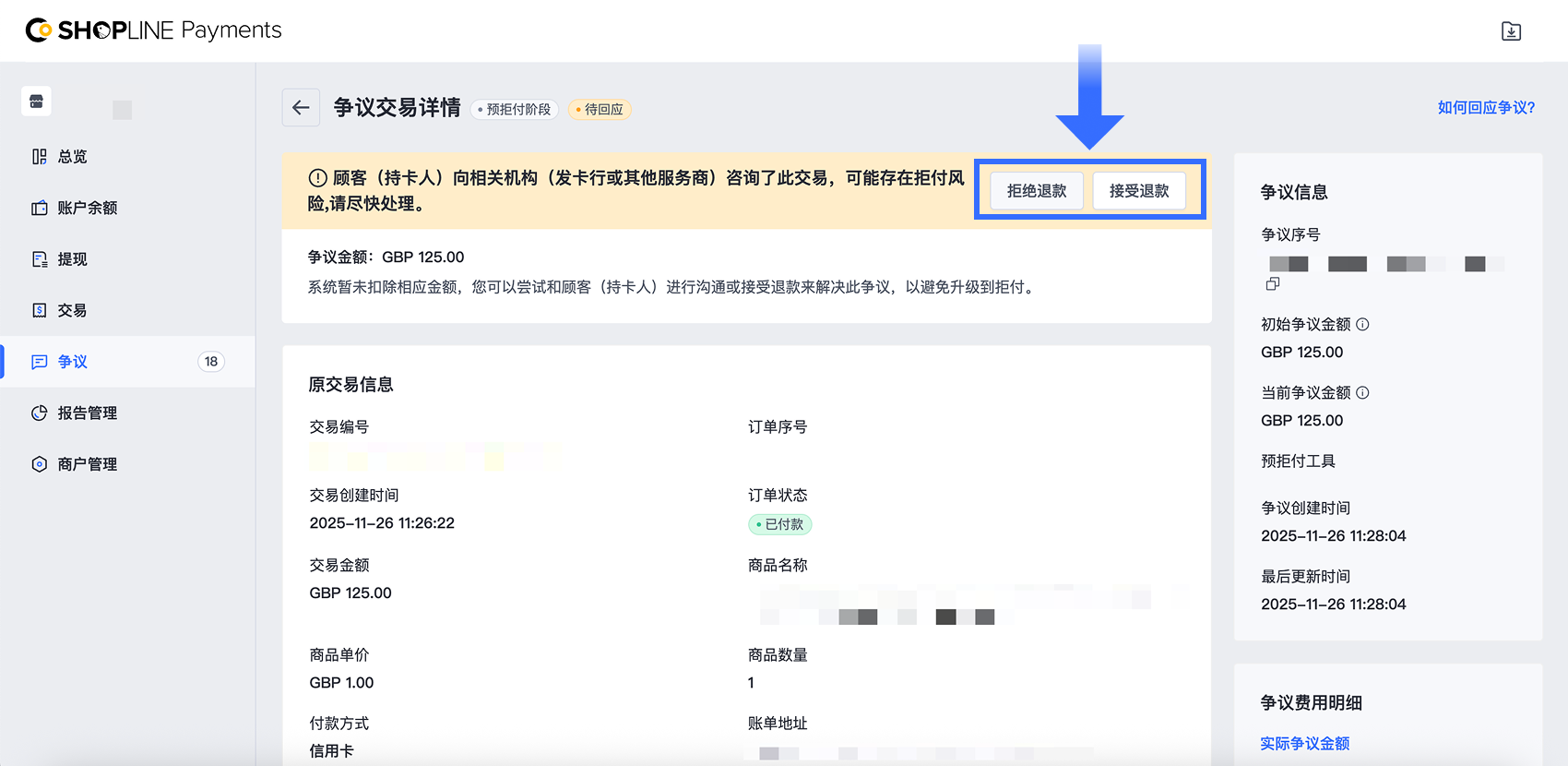Open 总览 in the sidebar
Screen dimensions: 1568x766
(72, 157)
